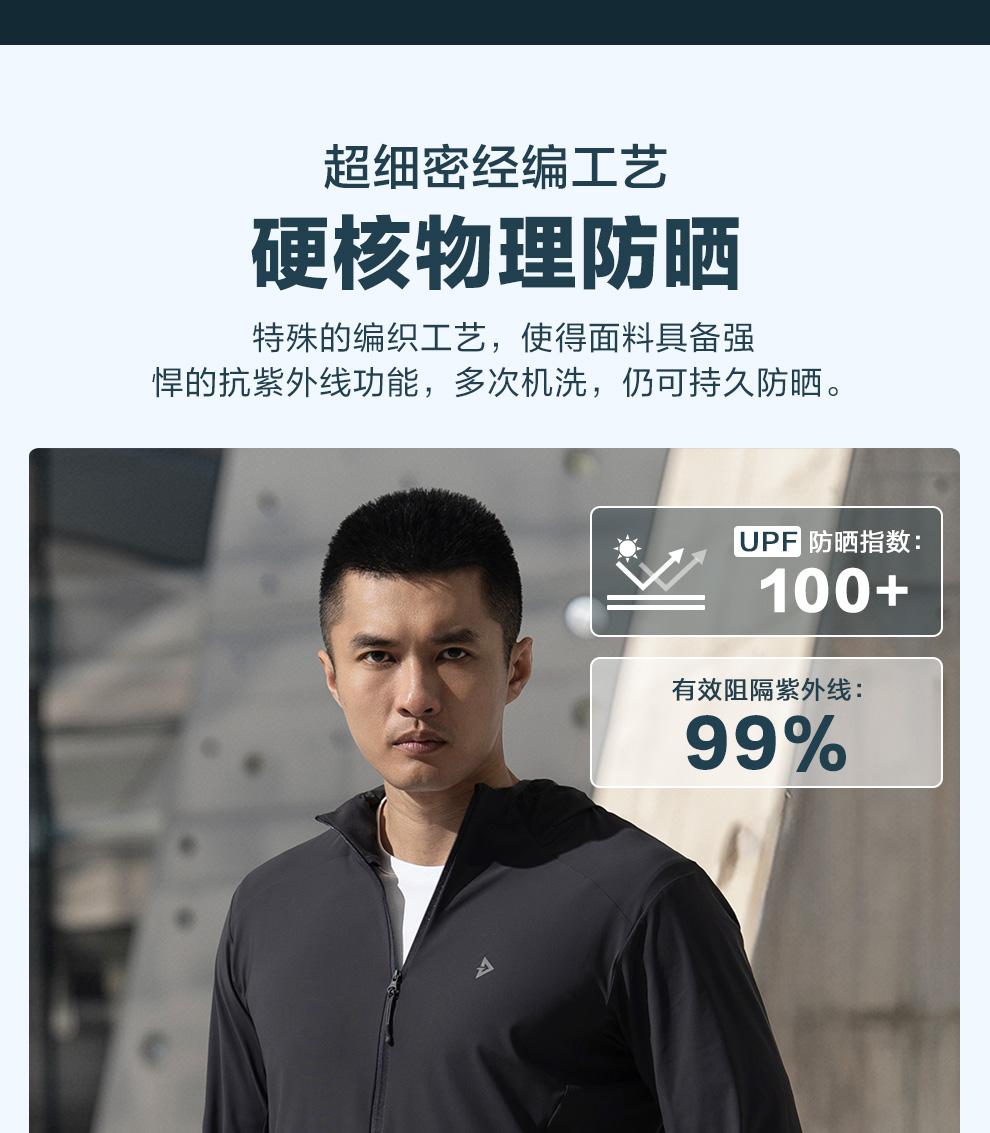Screen dimensions: 990x1133
Task: Click the description line mentioning 多次机洗
Action: pyautogui.click(x=498, y=382)
